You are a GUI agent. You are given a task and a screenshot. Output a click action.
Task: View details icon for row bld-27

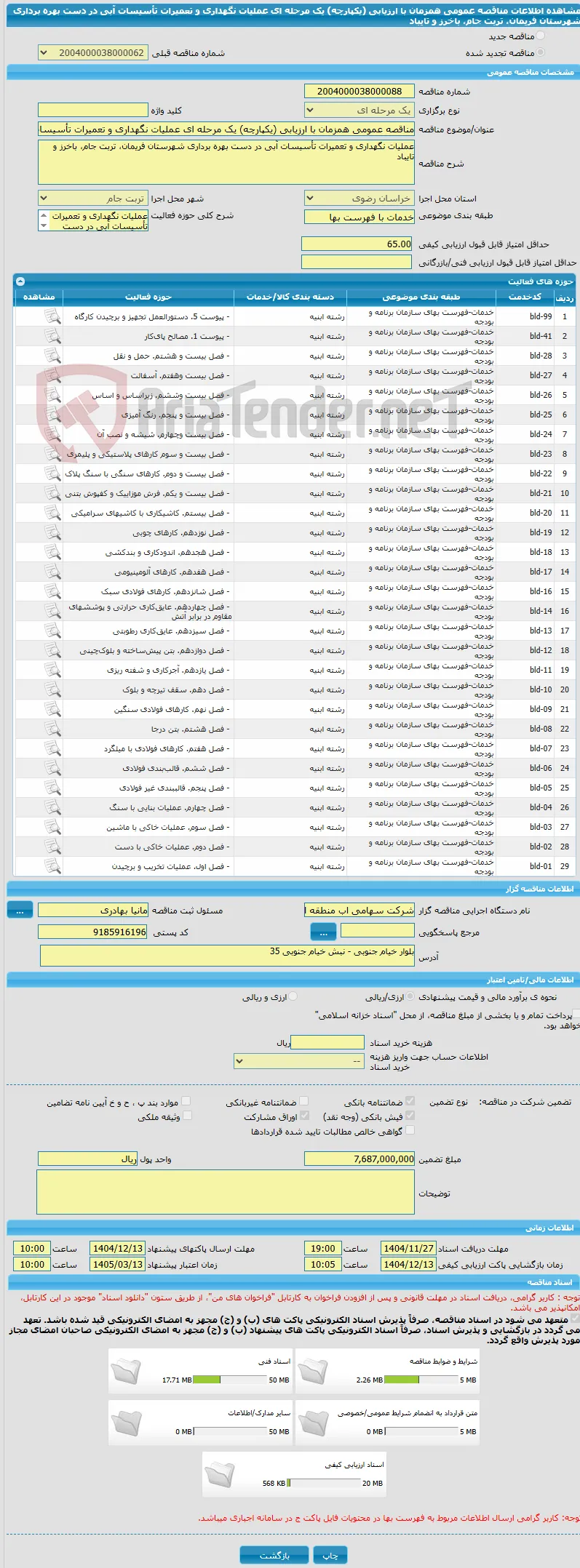coord(52,375)
